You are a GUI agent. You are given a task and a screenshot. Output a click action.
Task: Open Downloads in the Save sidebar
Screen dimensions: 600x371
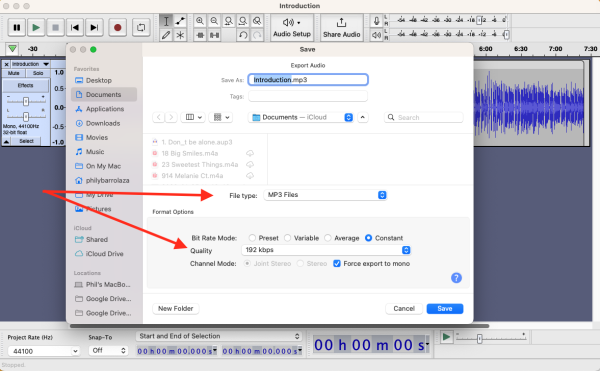click(x=103, y=123)
